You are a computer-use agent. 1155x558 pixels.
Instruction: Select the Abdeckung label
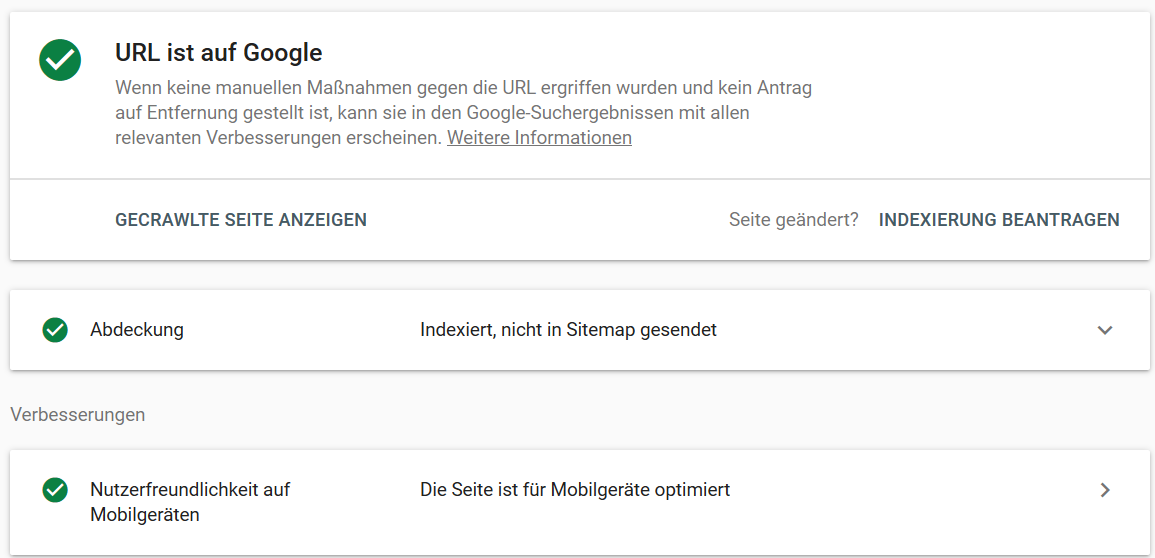pos(137,330)
